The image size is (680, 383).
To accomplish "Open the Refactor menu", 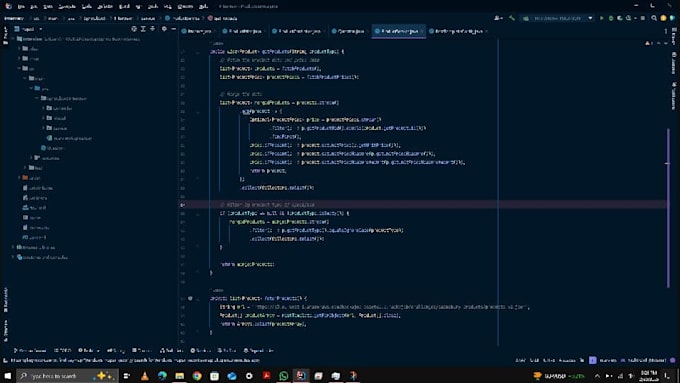I will pos(105,6).
